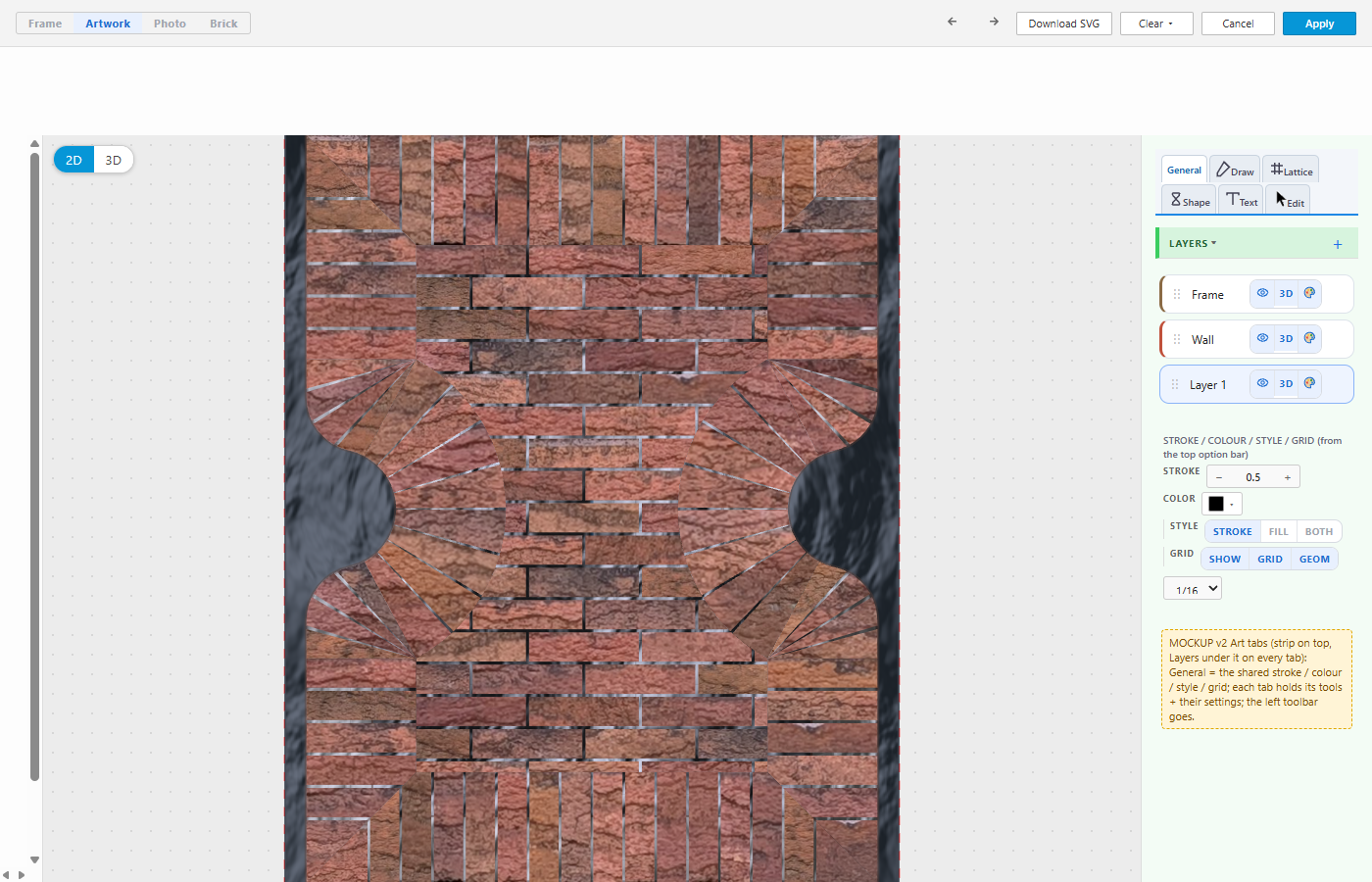Toggle 3D for the Frame layer
1372x882 pixels.
(1286, 293)
